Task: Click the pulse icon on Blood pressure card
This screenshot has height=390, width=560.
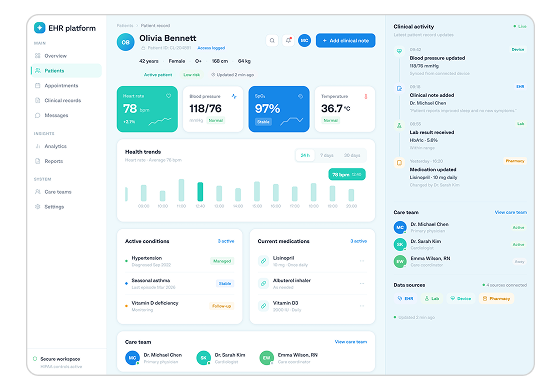Action: point(234,96)
